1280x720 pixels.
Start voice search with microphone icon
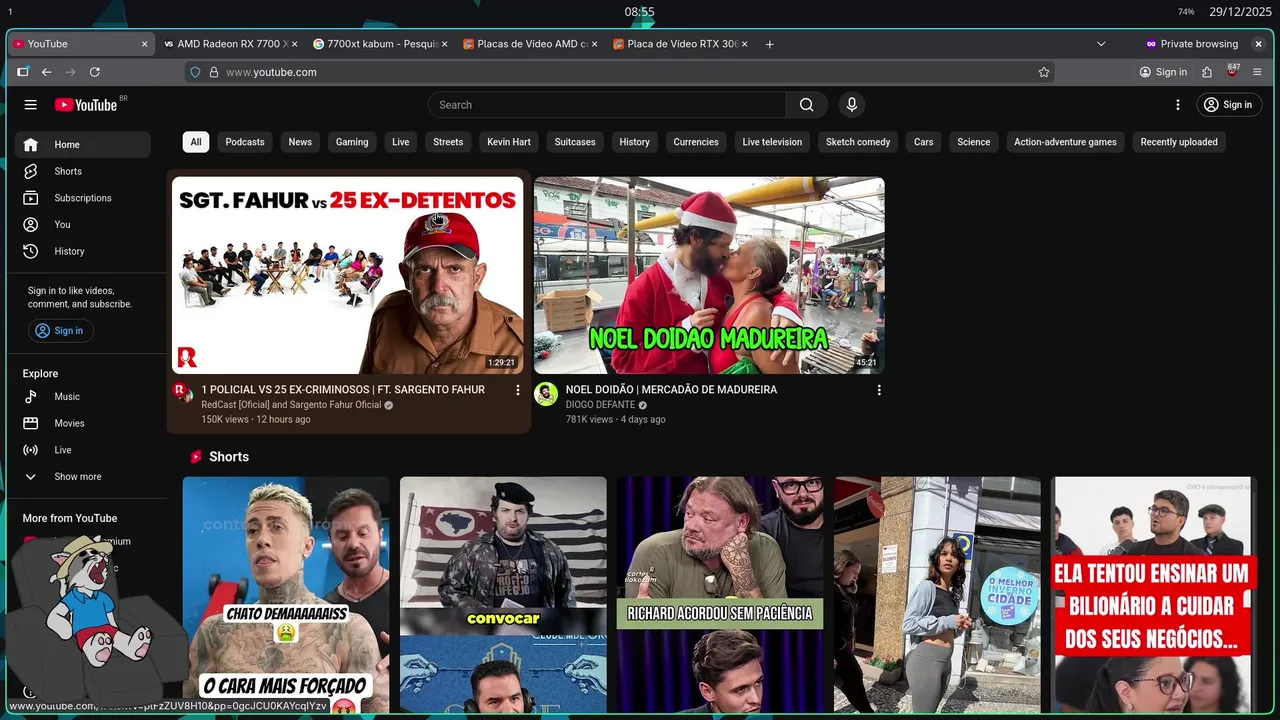(852, 105)
